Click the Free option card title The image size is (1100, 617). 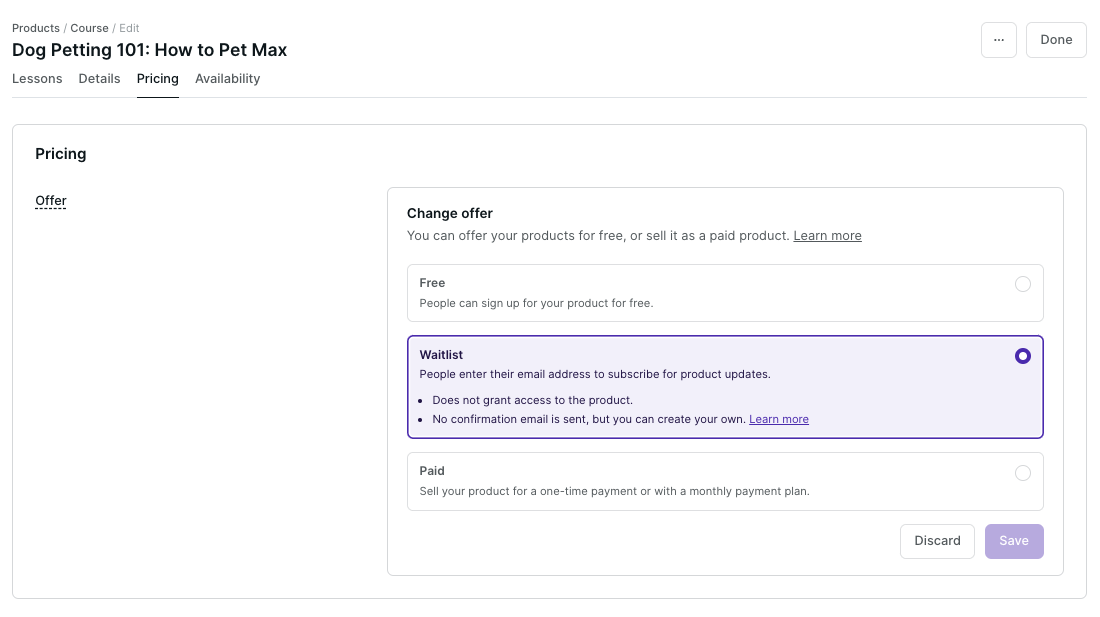pos(432,283)
